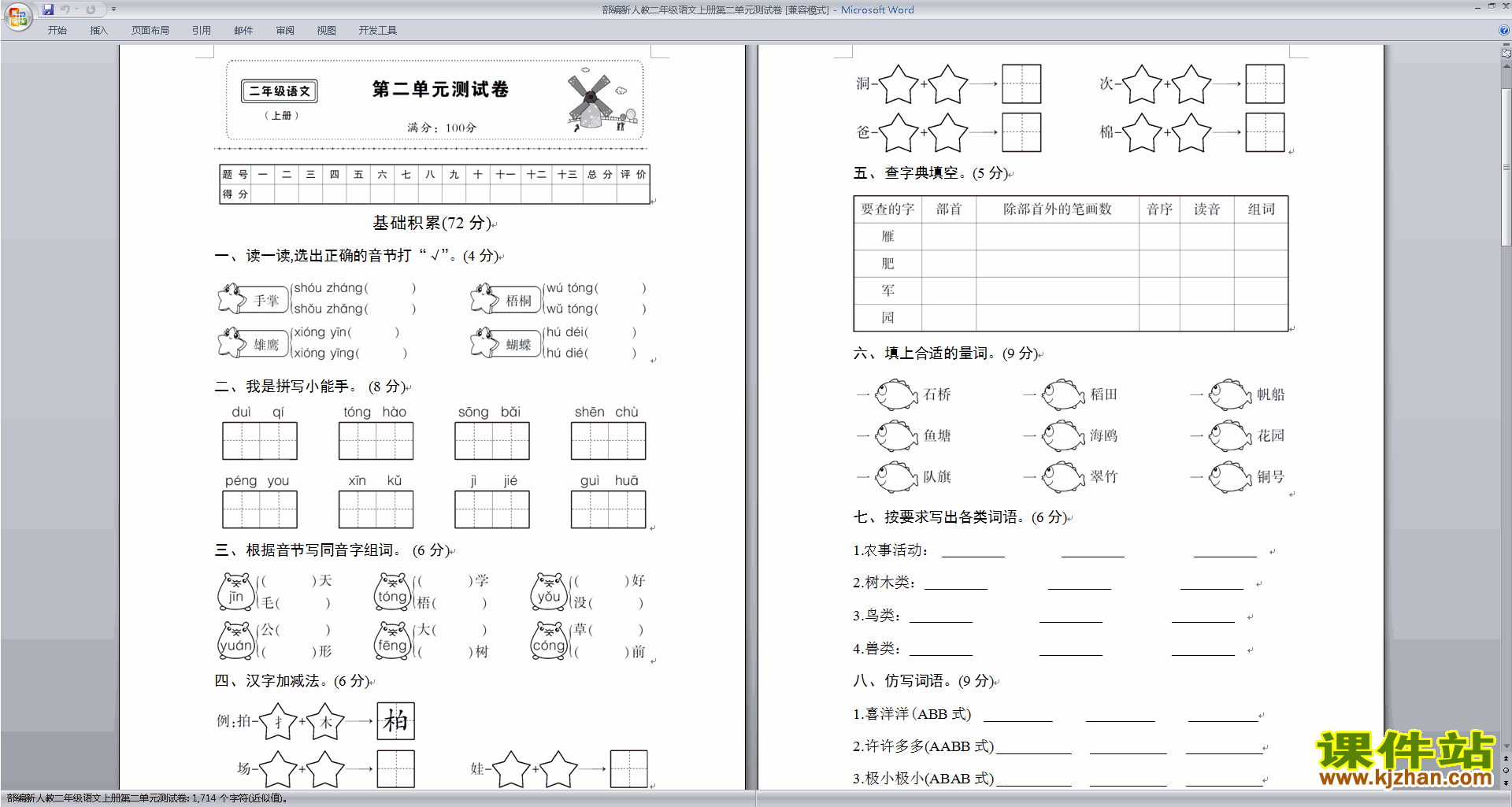Click the fish icon beside 石桥
Screen dimensions: 1512x807
pyautogui.click(x=897, y=394)
